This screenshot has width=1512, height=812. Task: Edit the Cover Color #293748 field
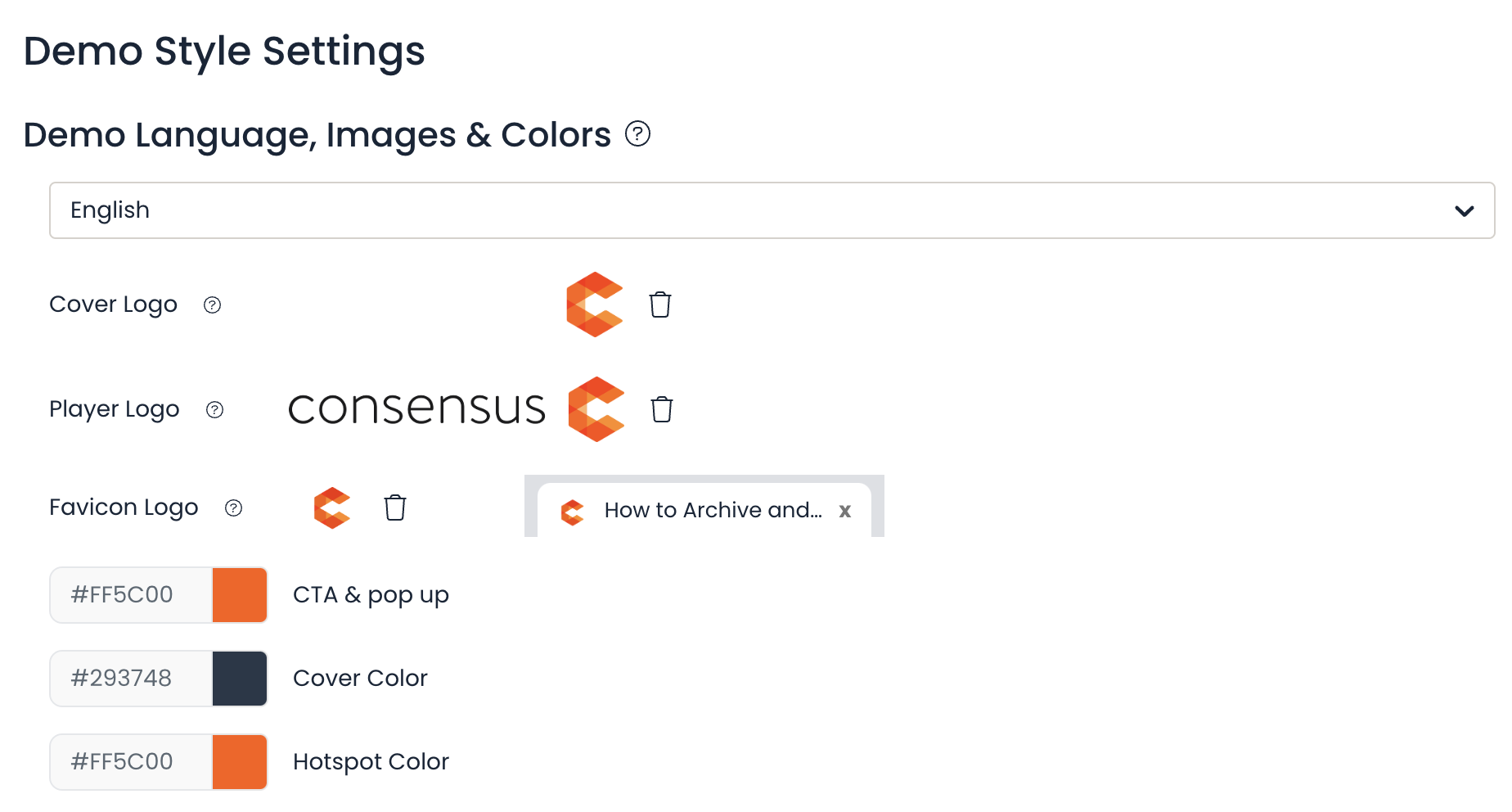point(131,679)
